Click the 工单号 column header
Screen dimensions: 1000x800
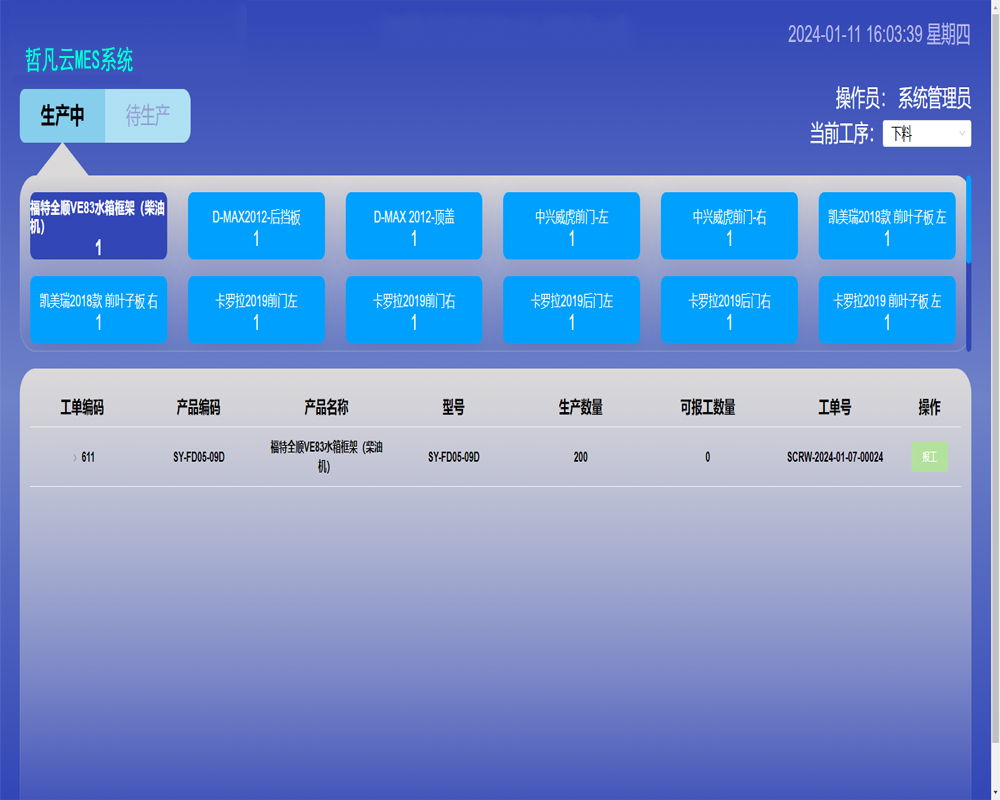tap(834, 408)
